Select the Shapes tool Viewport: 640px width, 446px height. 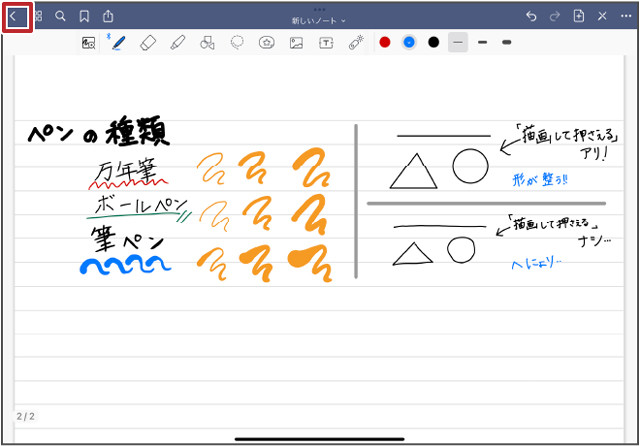pos(208,43)
